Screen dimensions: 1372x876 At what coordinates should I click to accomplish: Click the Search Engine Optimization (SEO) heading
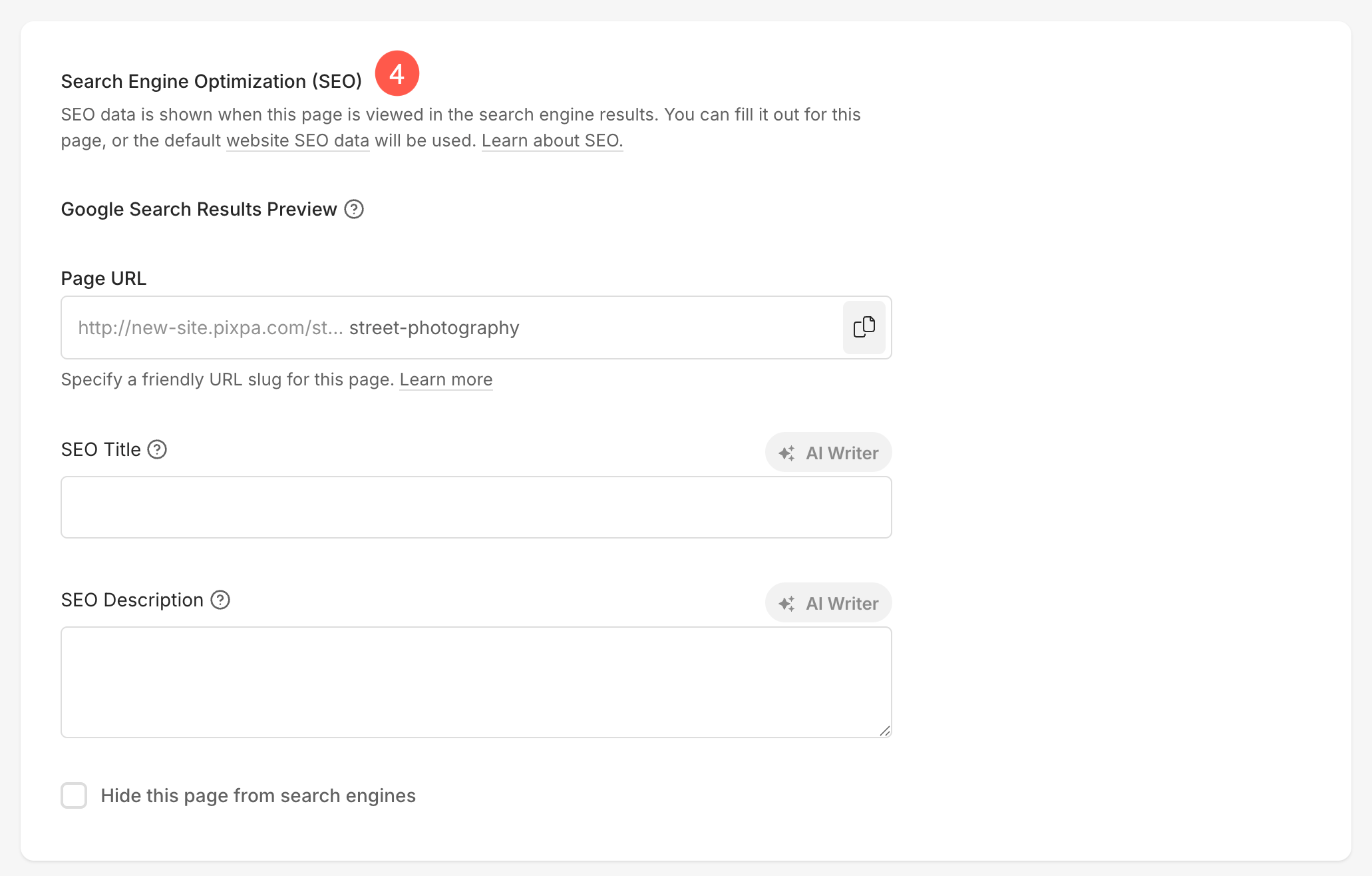tap(212, 81)
